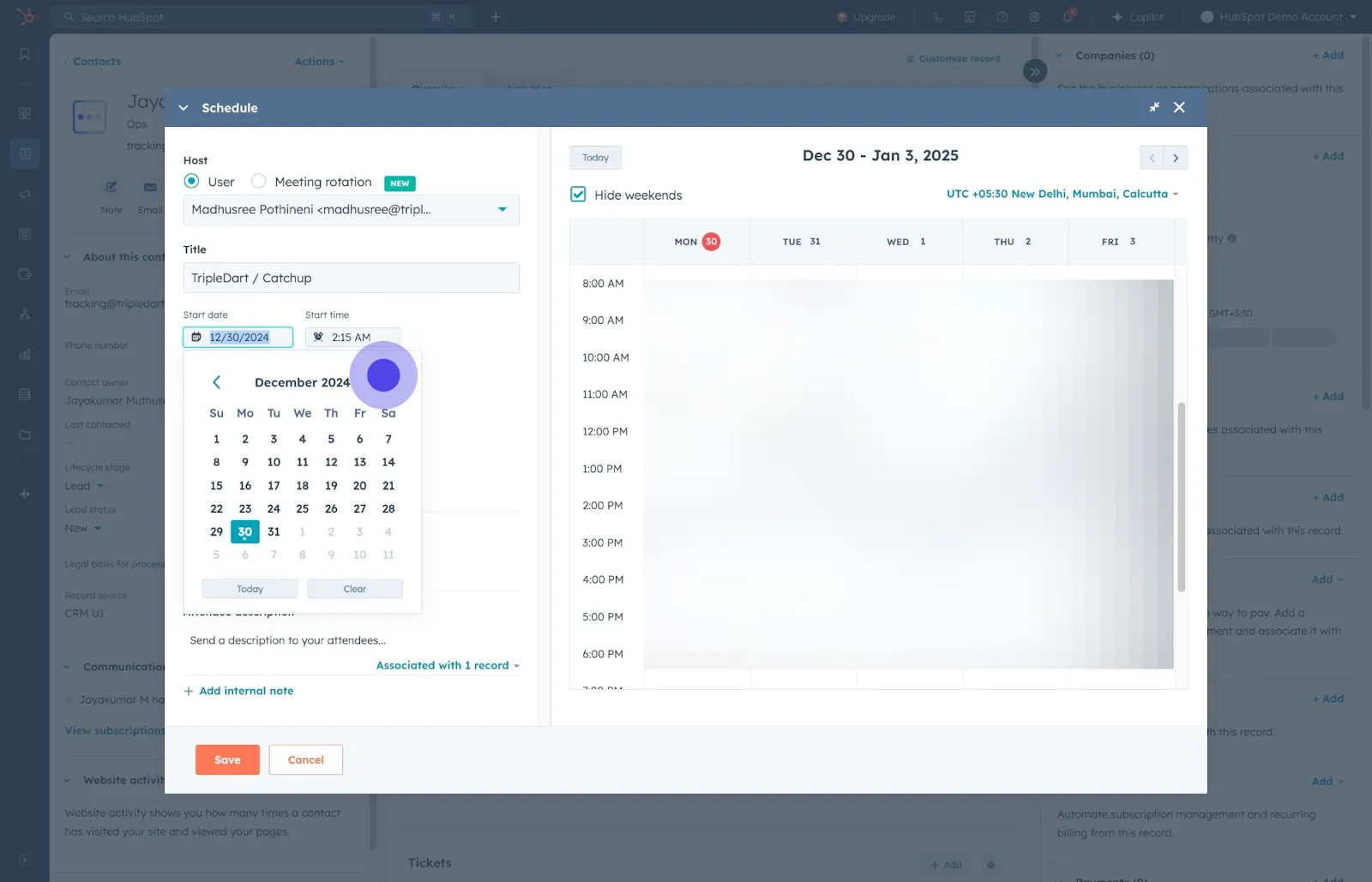Open the help question mark icon
Image resolution: width=1372 pixels, height=882 pixels.
point(1002,17)
